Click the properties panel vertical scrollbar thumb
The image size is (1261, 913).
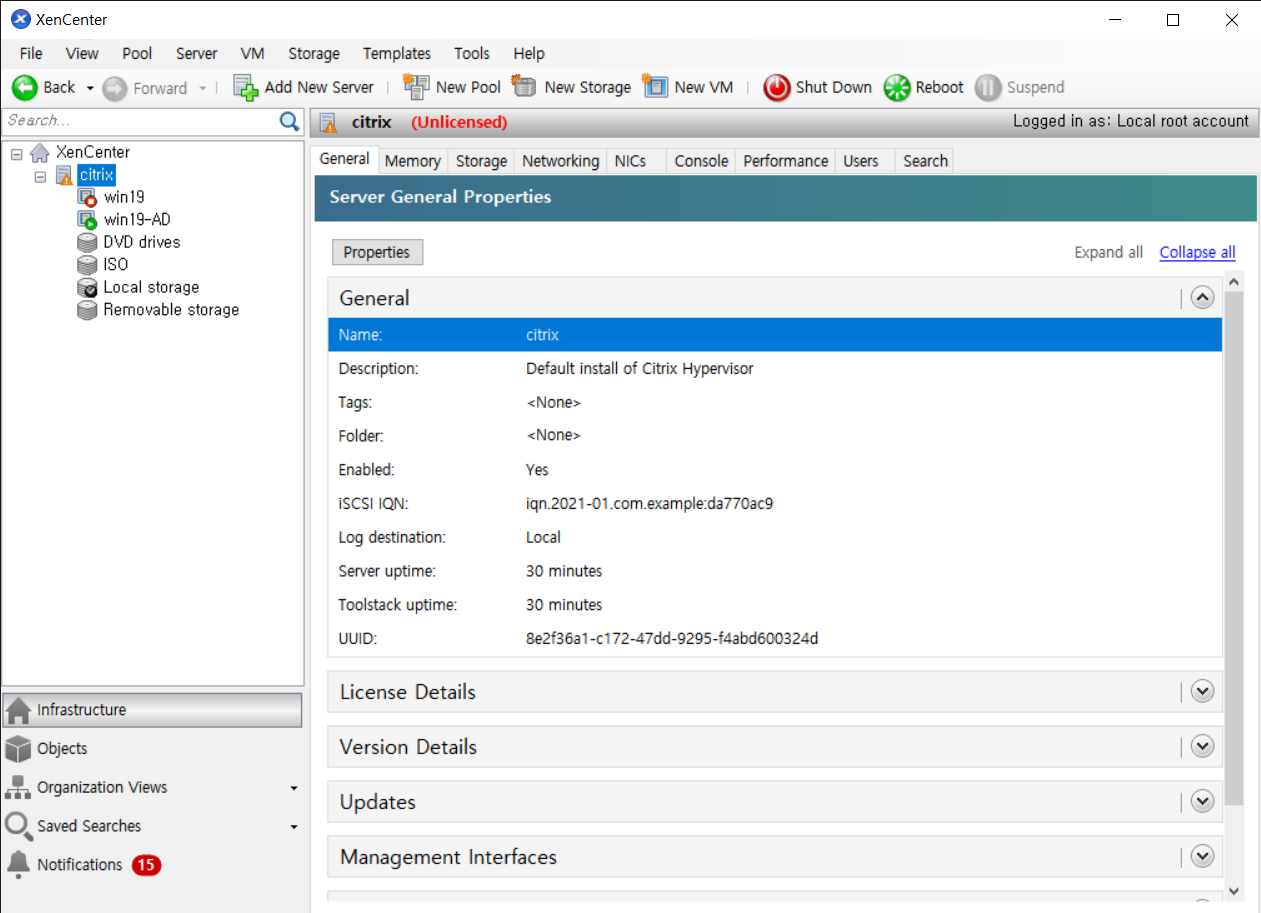click(x=1233, y=549)
